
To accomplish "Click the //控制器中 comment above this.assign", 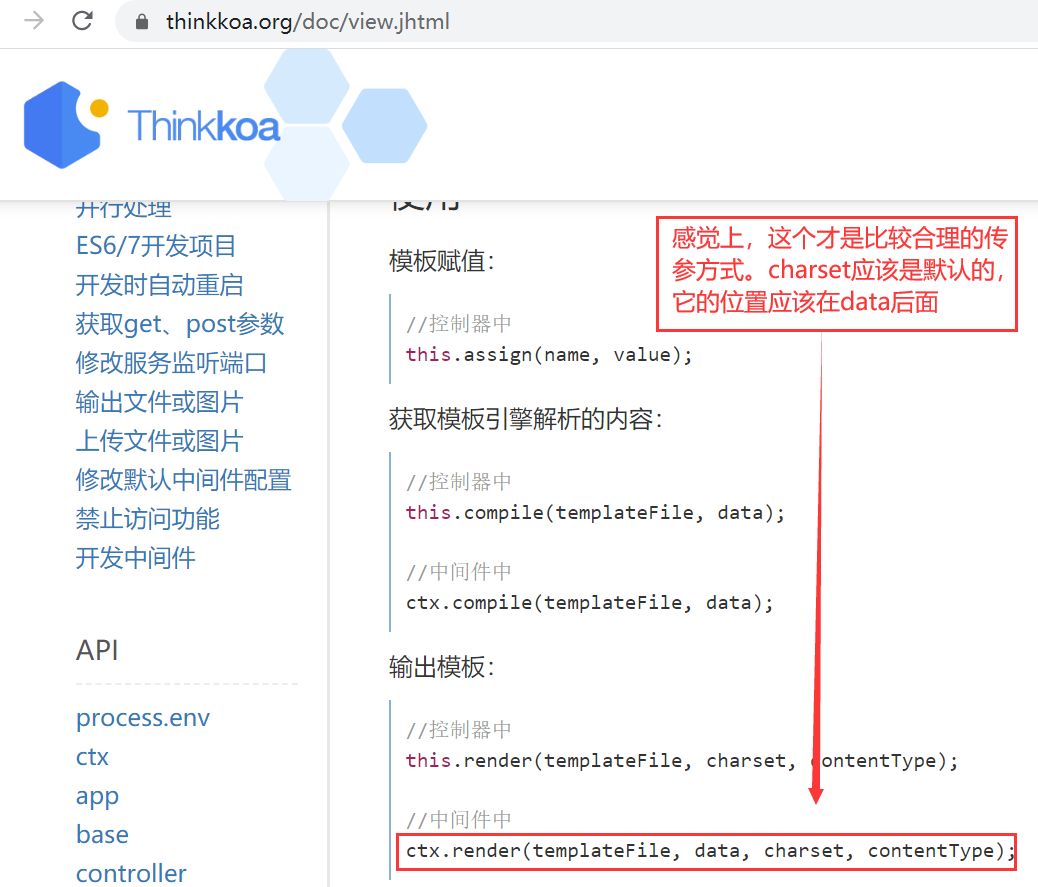I will point(459,324).
